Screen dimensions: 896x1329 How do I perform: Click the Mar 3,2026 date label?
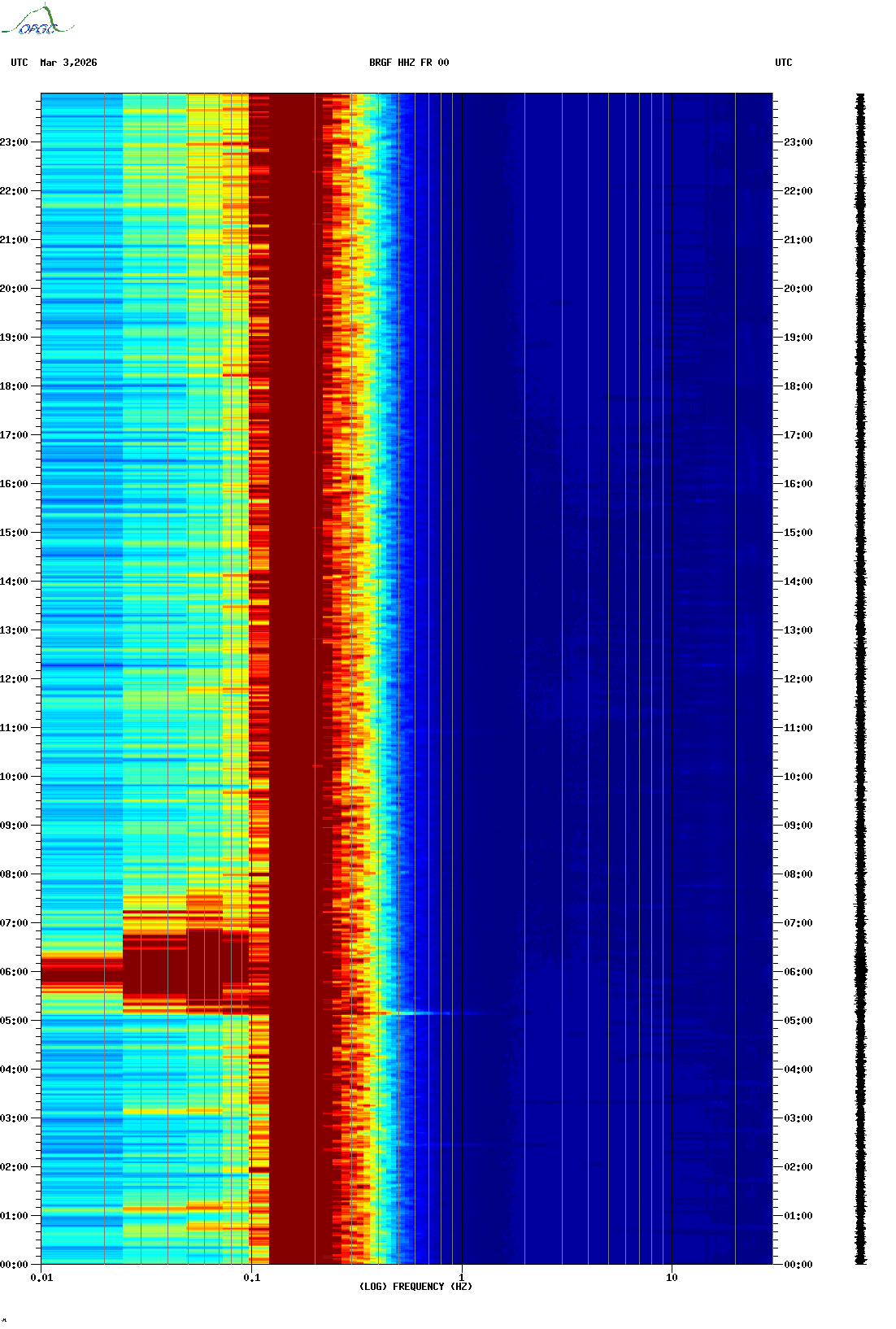(x=68, y=63)
